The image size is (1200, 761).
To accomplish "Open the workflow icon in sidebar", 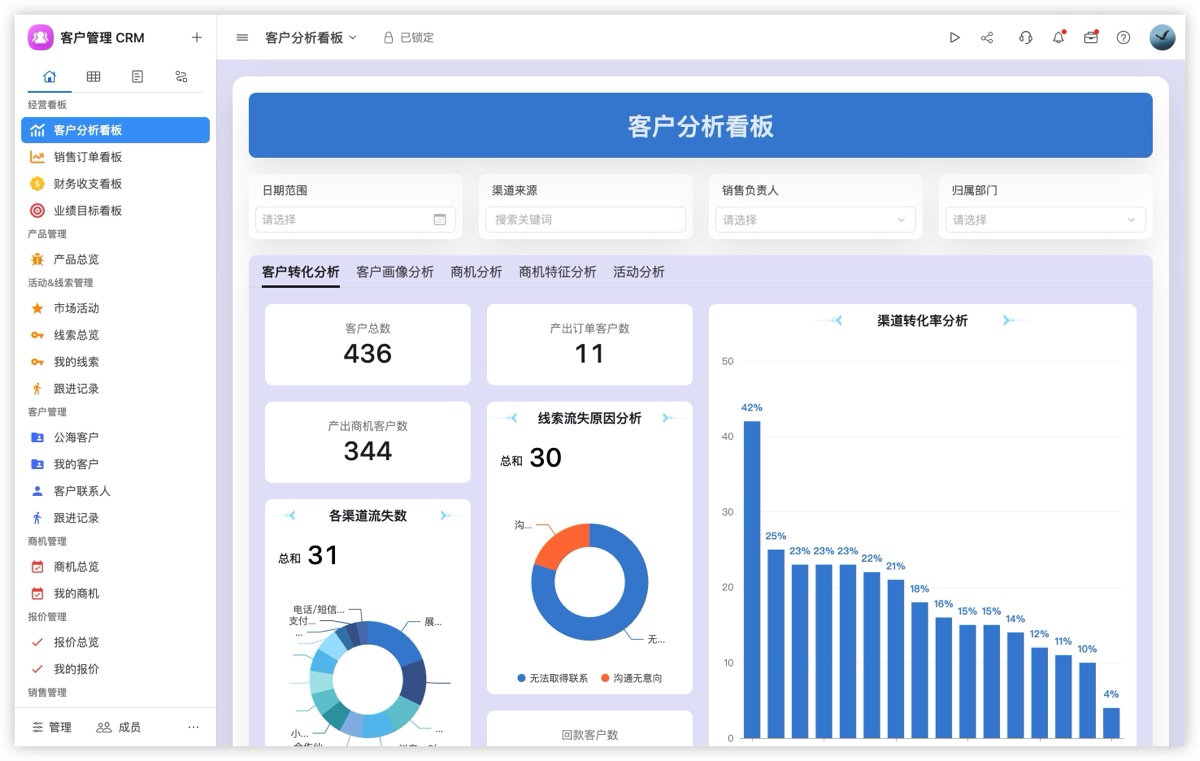I will (181, 76).
